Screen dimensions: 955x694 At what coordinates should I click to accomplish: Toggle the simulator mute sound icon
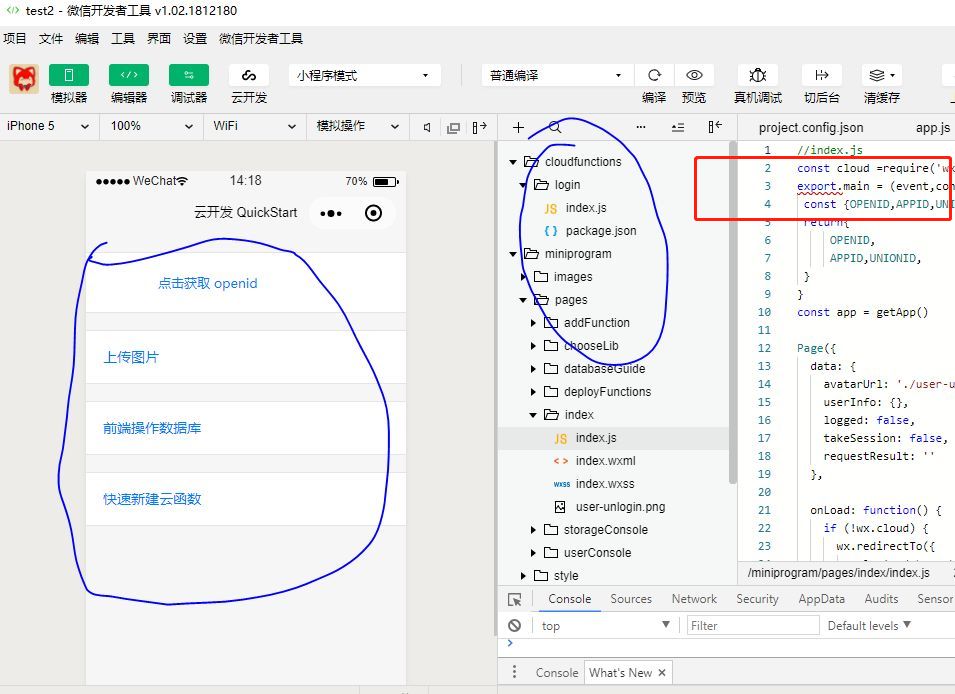click(x=427, y=127)
